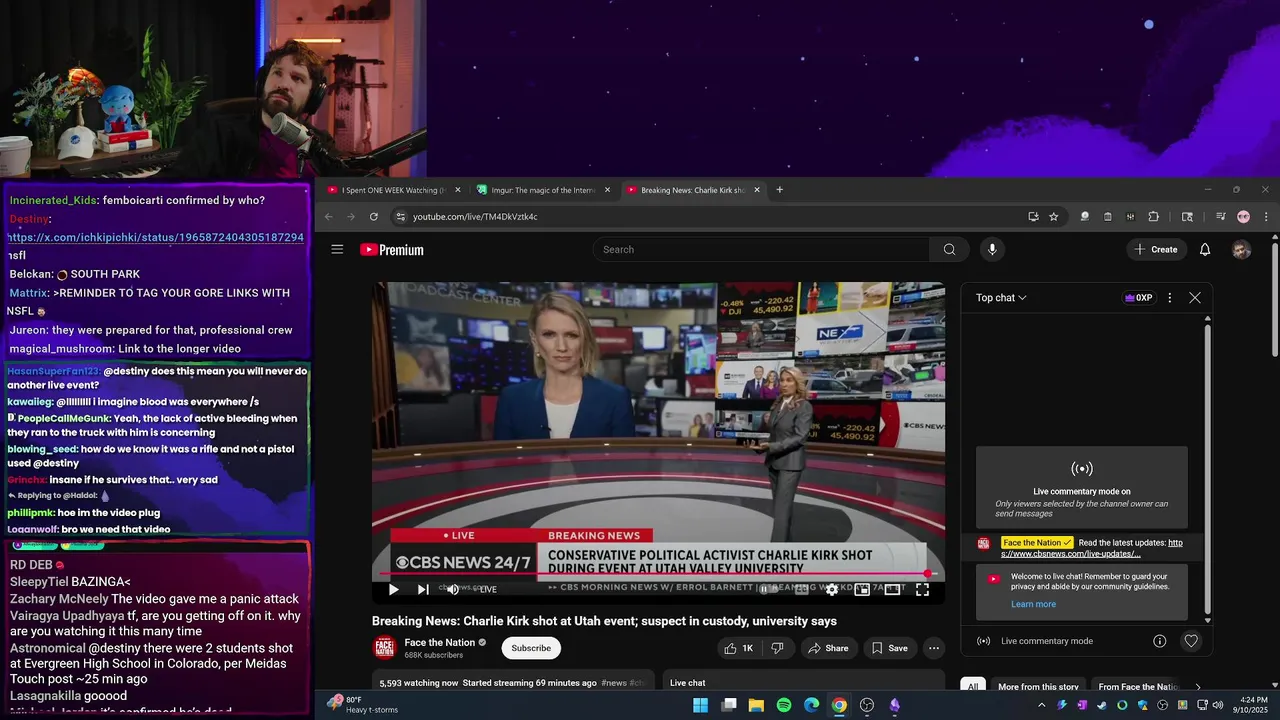Like the video with thumbs up
Screen dimensions: 1280x720
[x=739, y=648]
